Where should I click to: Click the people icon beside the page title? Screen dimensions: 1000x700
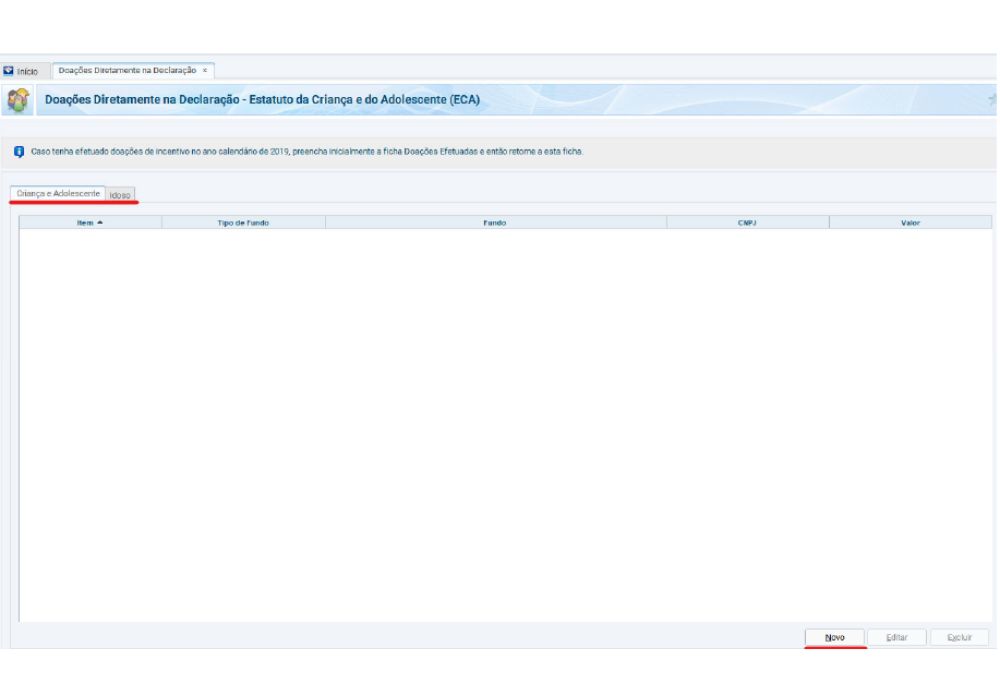18,101
